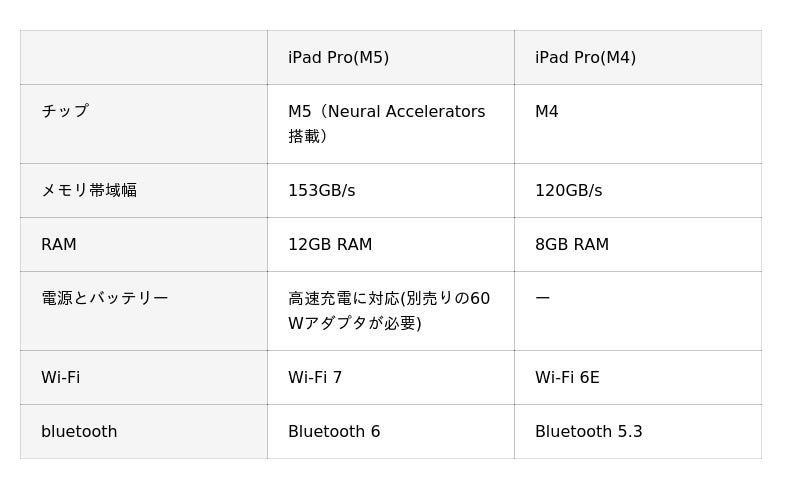This screenshot has height=489, width=800.
Task: Select the 153GB/s cell
Action: (x=321, y=190)
